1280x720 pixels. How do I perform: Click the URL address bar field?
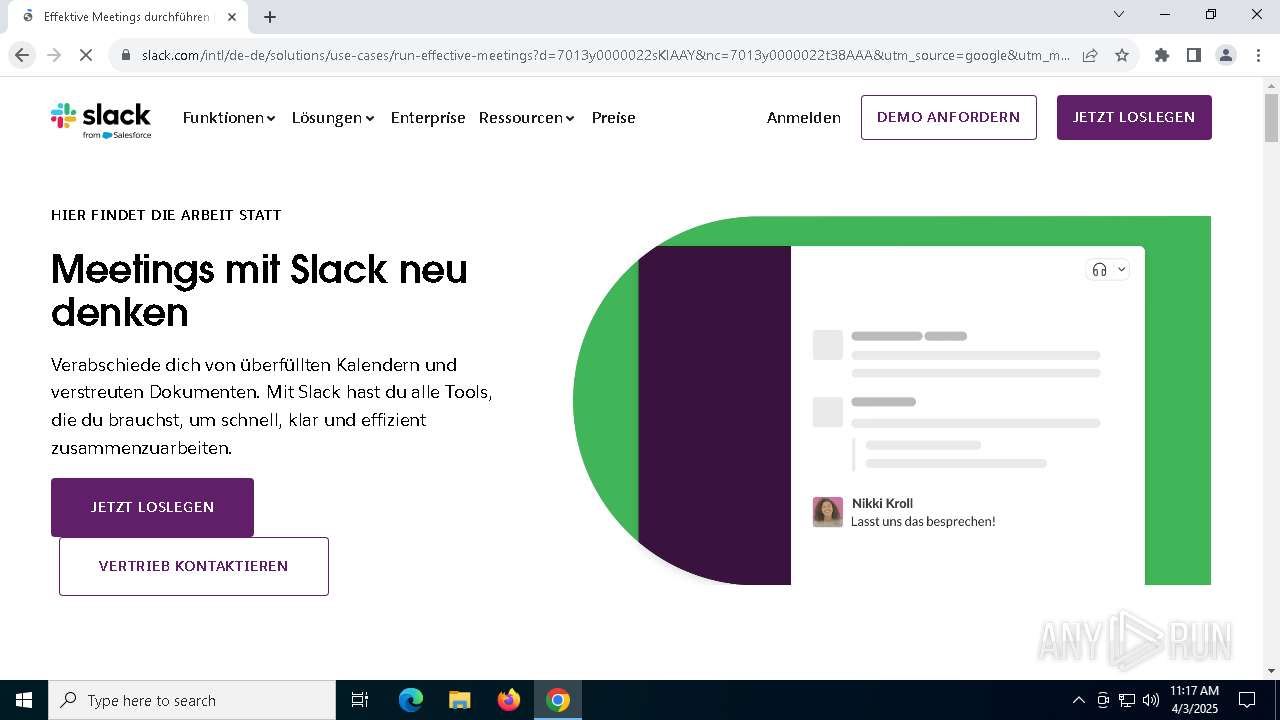coord(605,55)
